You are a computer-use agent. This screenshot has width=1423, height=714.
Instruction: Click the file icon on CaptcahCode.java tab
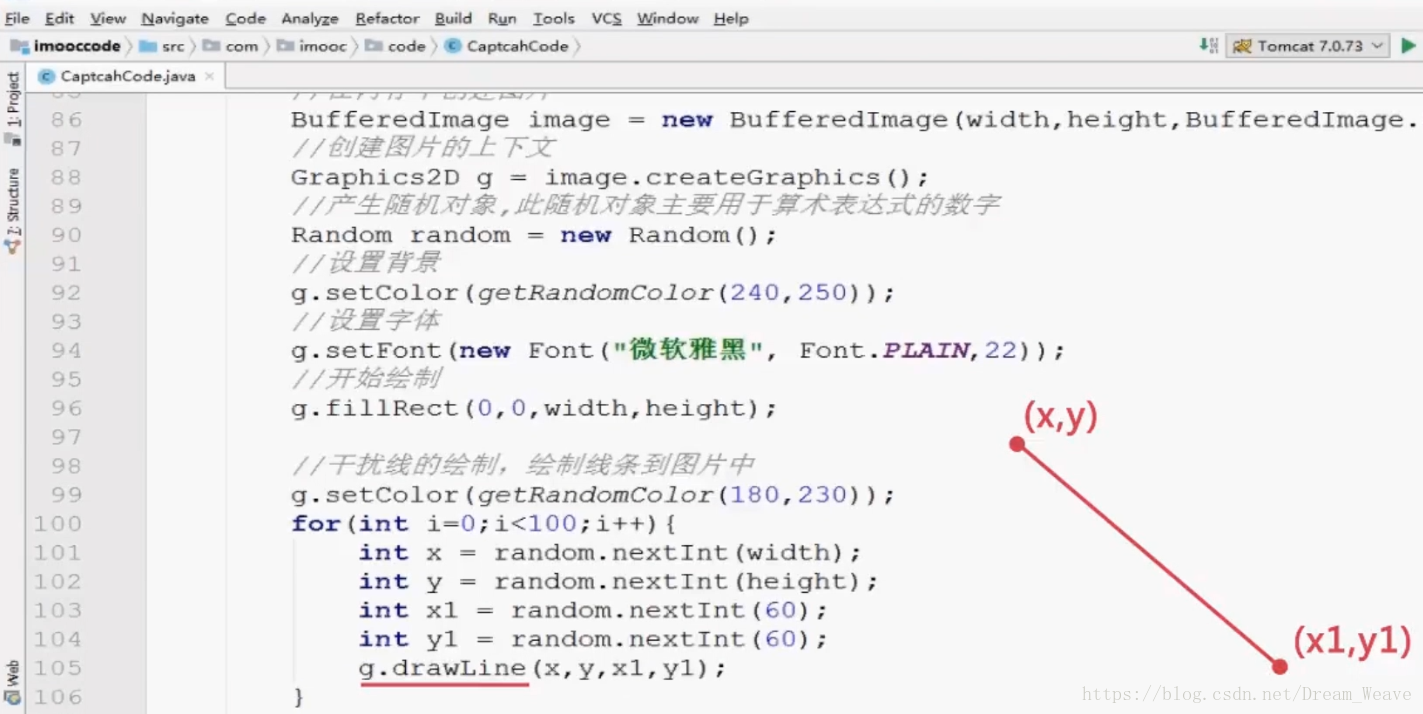(x=44, y=74)
